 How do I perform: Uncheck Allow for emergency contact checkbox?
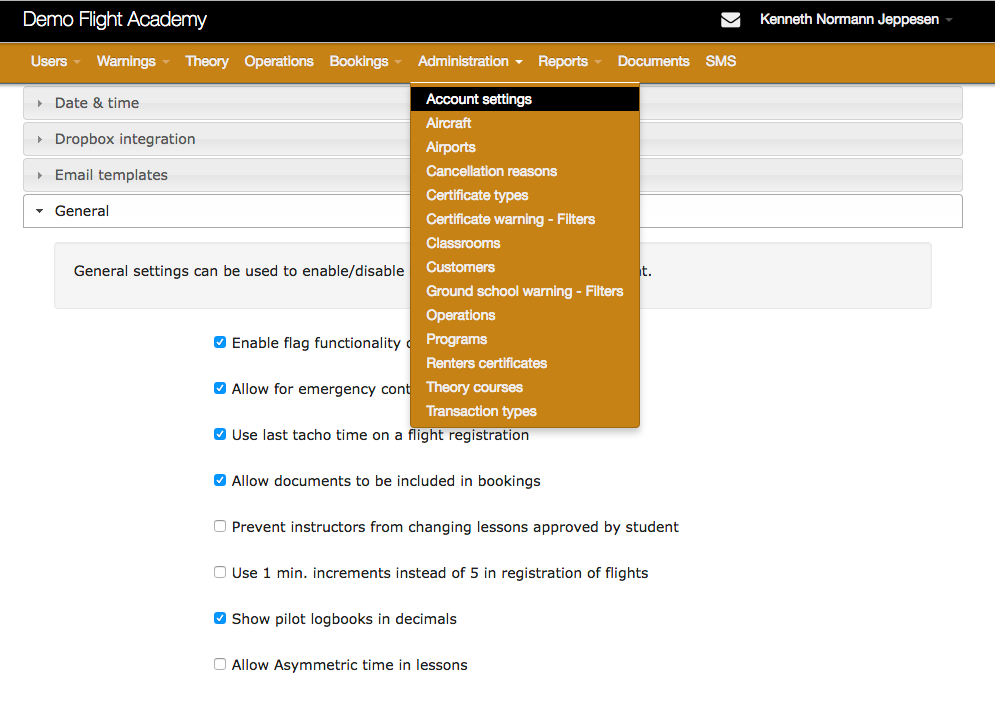click(x=220, y=389)
